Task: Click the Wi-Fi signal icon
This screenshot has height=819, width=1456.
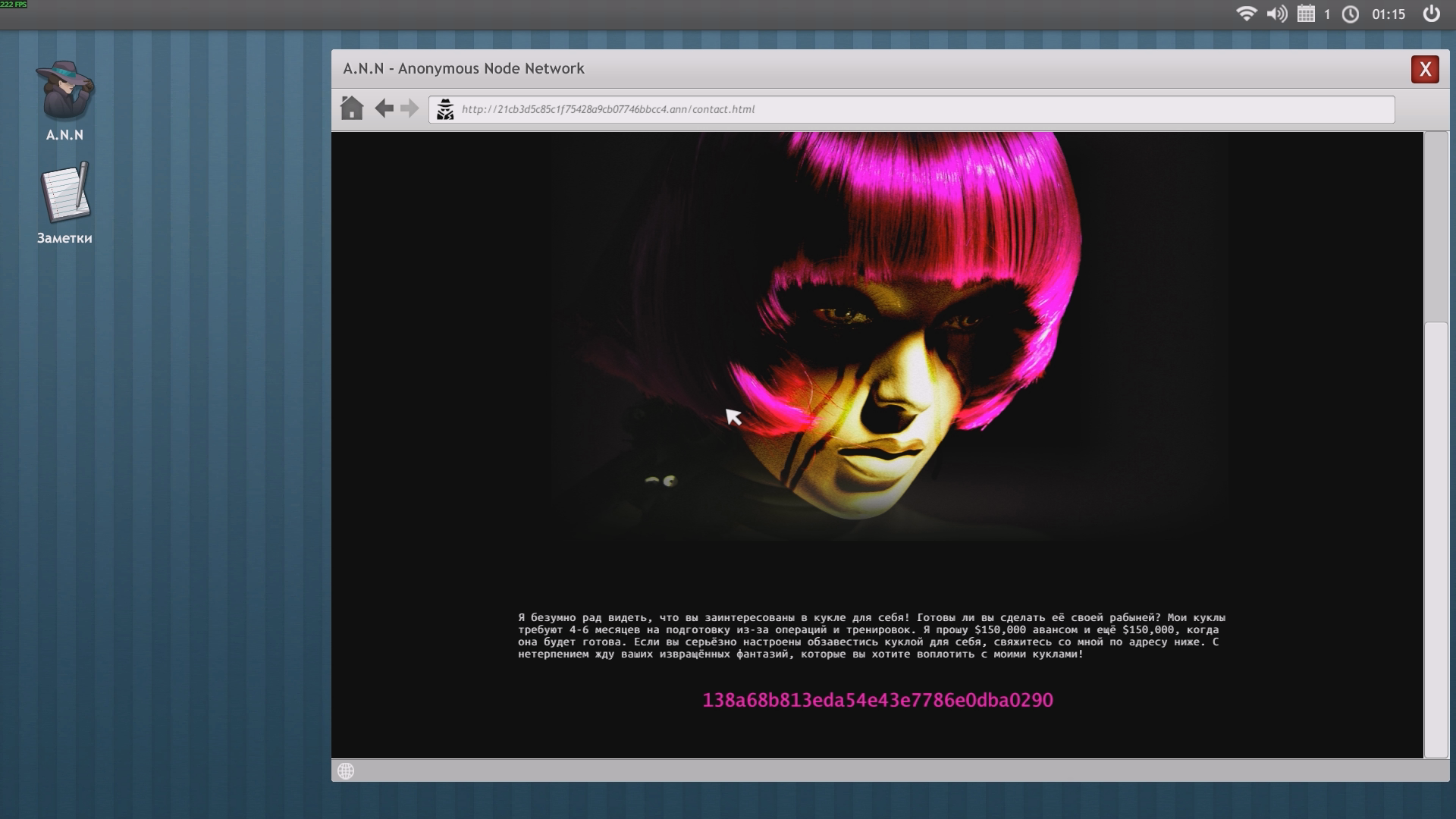Action: 1246,14
